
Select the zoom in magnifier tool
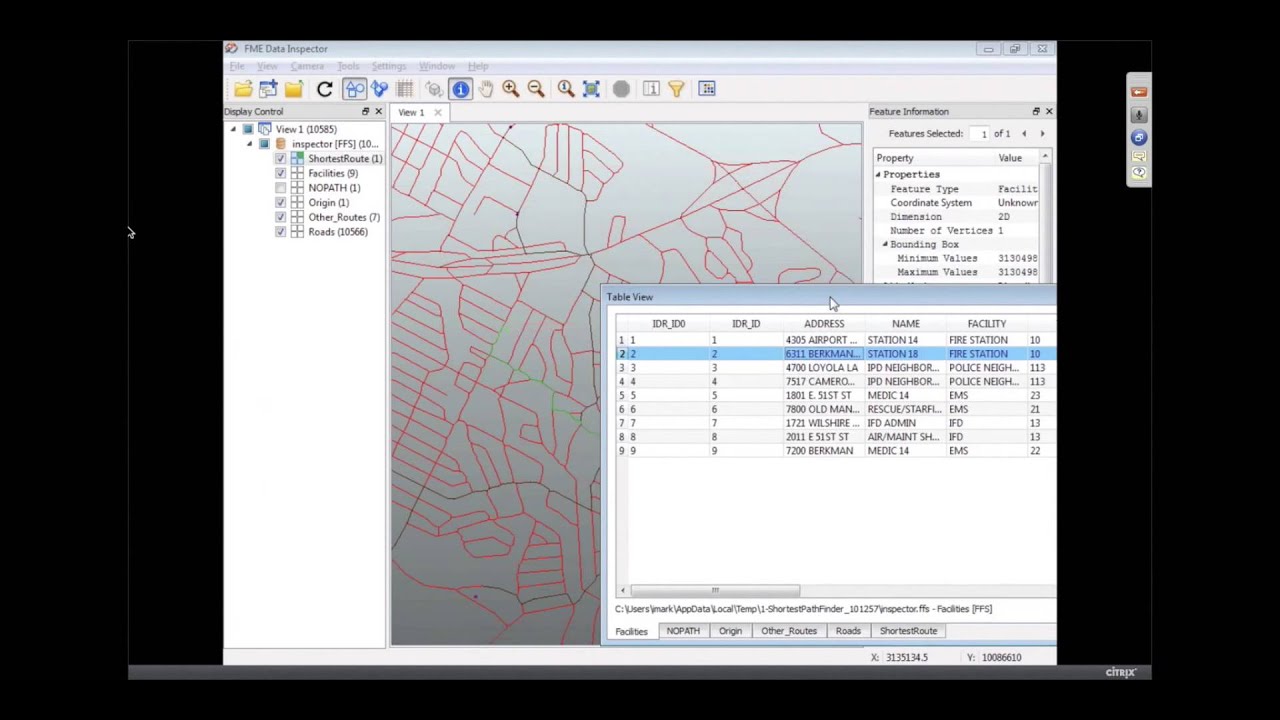511,89
